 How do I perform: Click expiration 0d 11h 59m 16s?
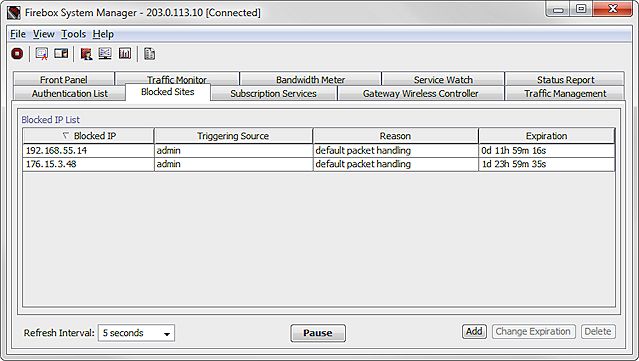(546, 150)
